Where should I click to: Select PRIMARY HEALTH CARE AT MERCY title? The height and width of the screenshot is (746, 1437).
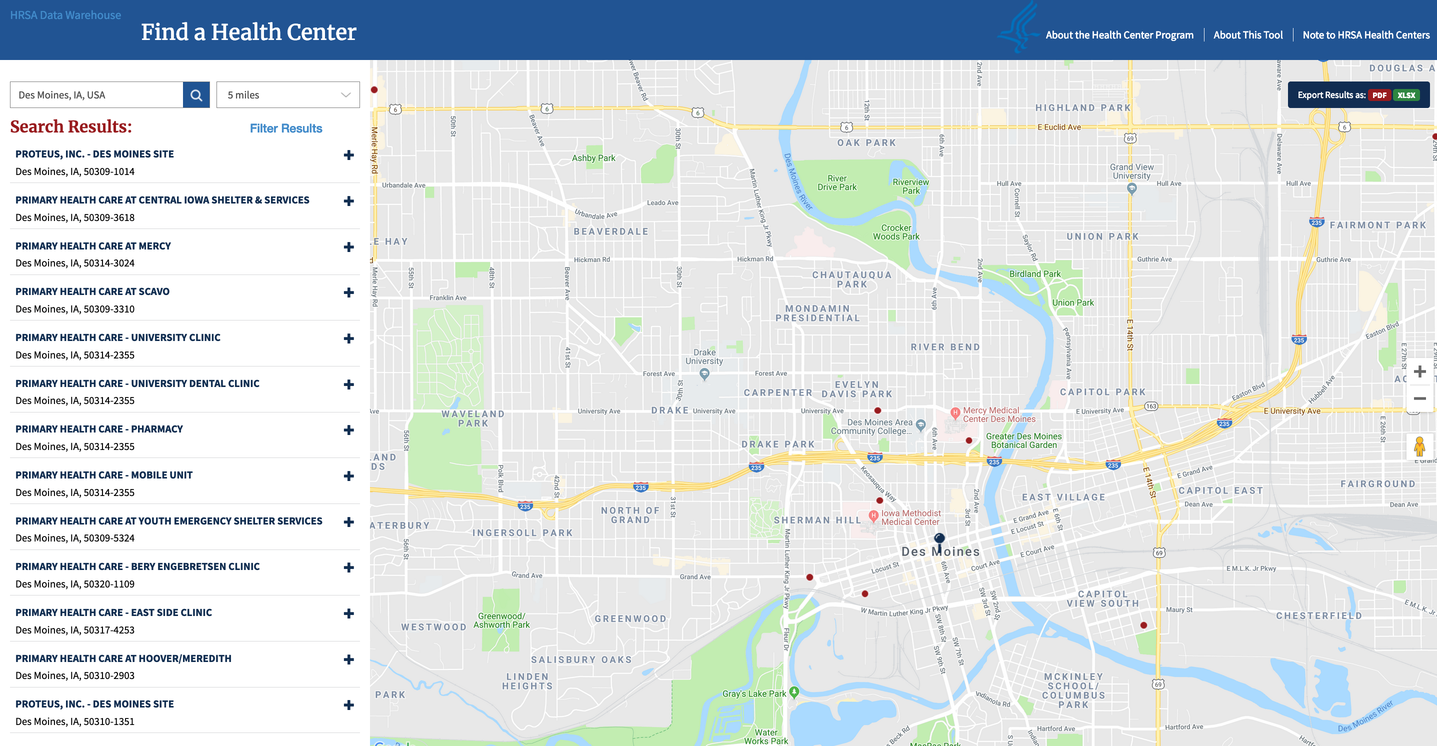click(93, 246)
